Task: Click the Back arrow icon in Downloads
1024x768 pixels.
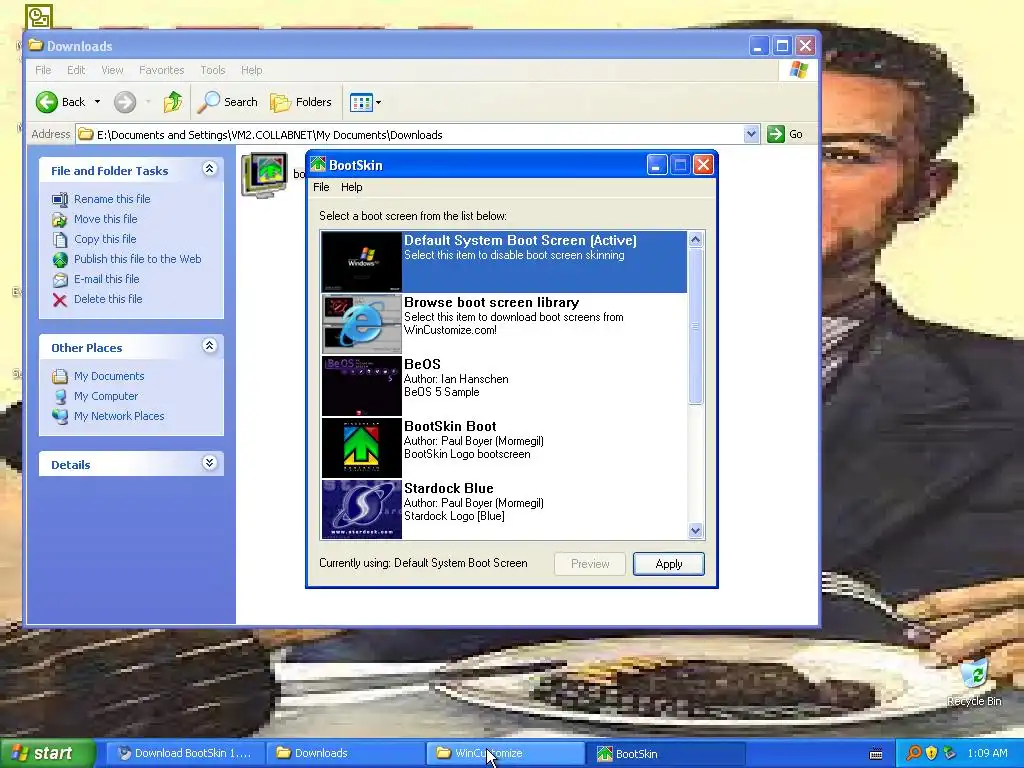Action: click(46, 102)
